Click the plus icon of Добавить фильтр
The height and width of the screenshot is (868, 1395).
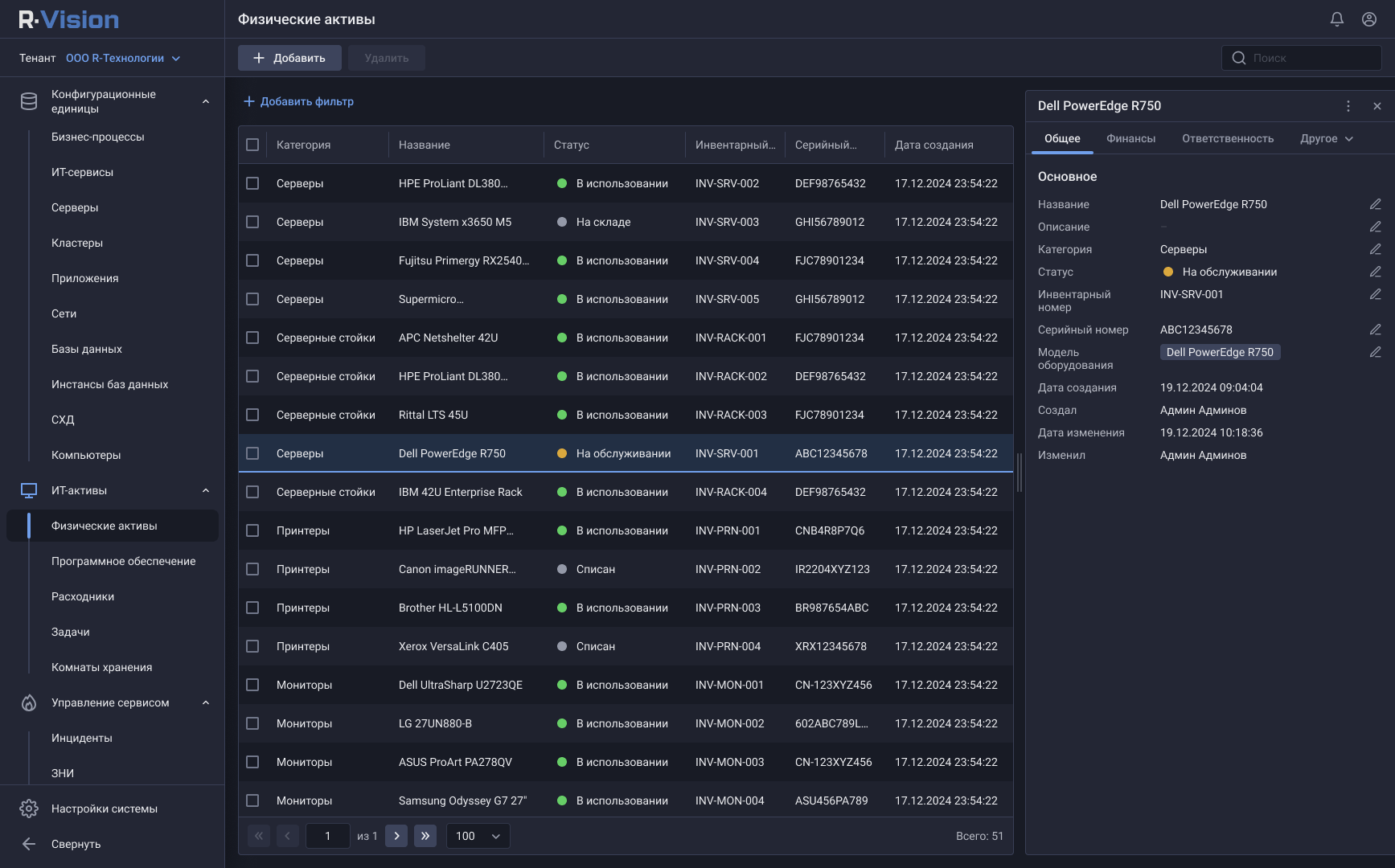249,101
